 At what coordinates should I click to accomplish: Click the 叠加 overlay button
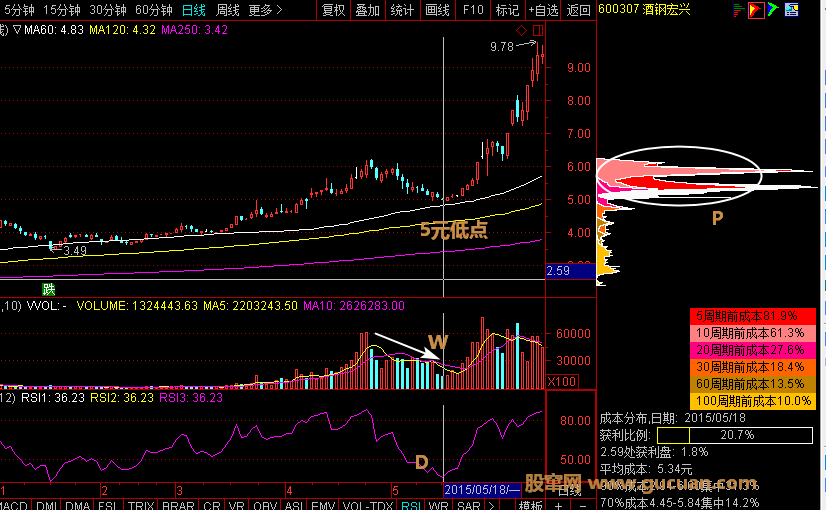pos(368,10)
